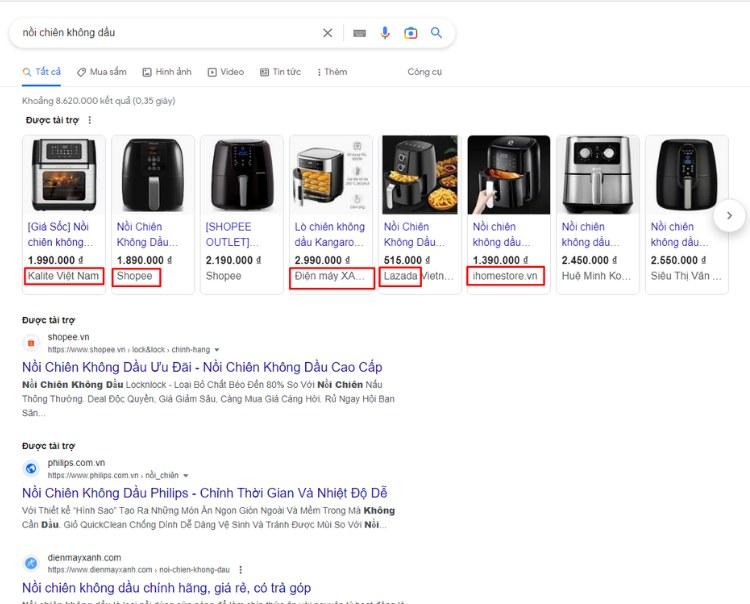Viewport: 750px width, 604px height.
Task: Click Siêu Thị Văn fryer image
Action: point(687,175)
